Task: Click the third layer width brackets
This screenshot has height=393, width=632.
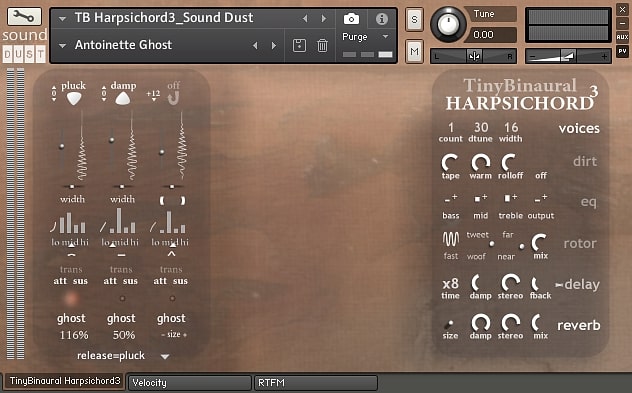Action: click(172, 200)
